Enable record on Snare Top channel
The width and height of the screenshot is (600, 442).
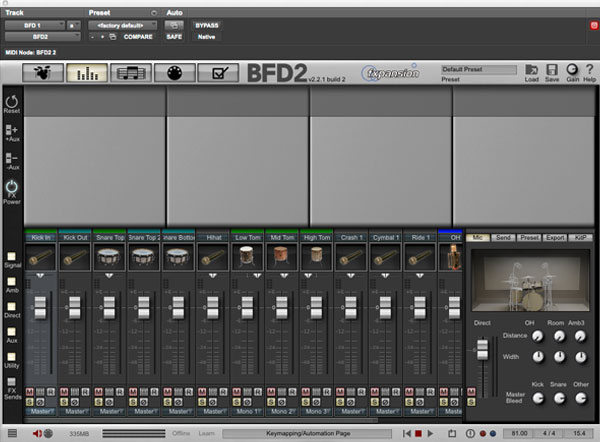tap(120, 392)
